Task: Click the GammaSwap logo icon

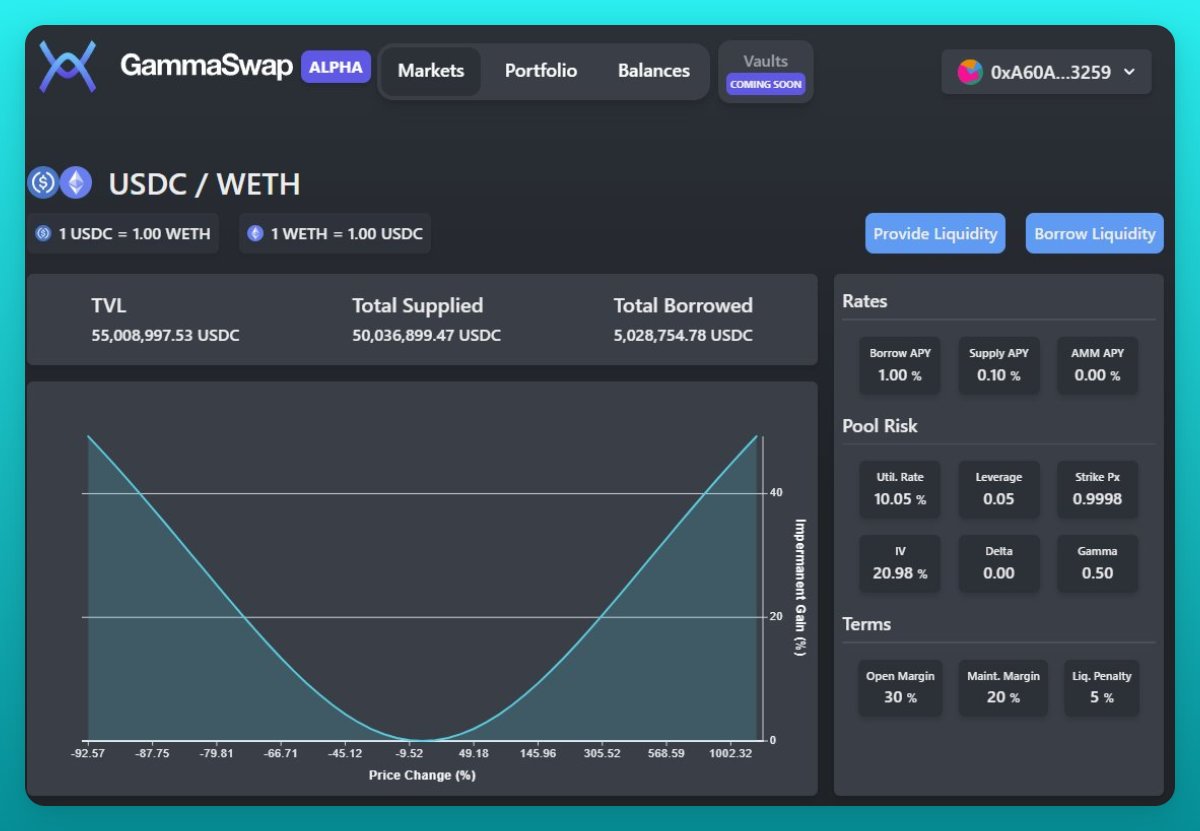Action: (x=67, y=67)
